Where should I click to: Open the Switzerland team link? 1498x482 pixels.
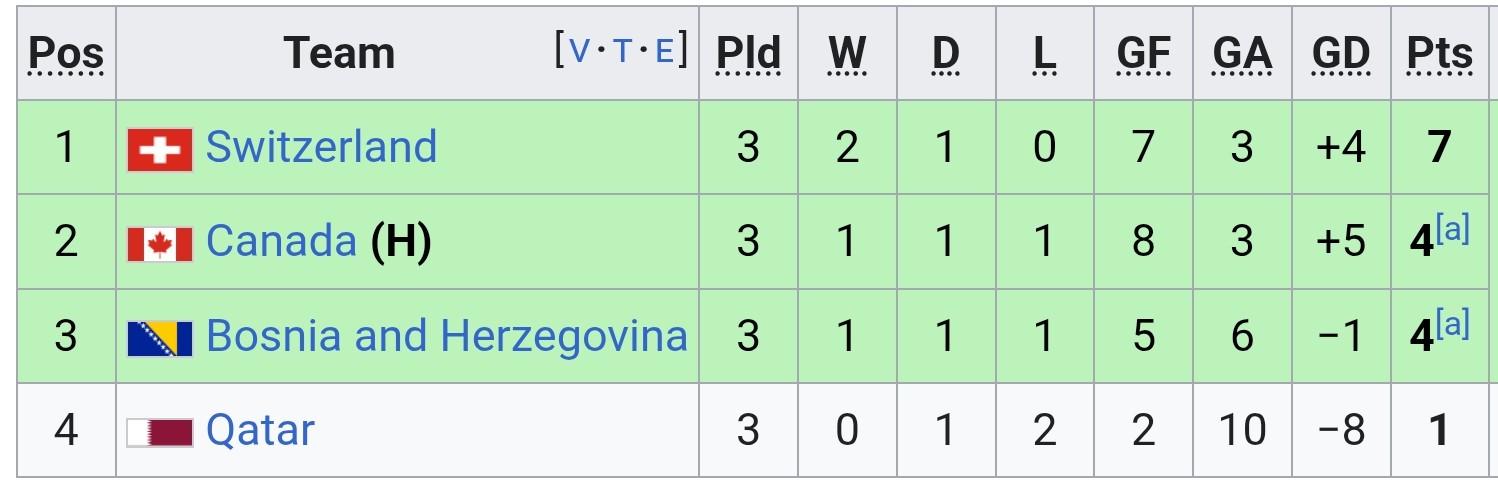(321, 147)
